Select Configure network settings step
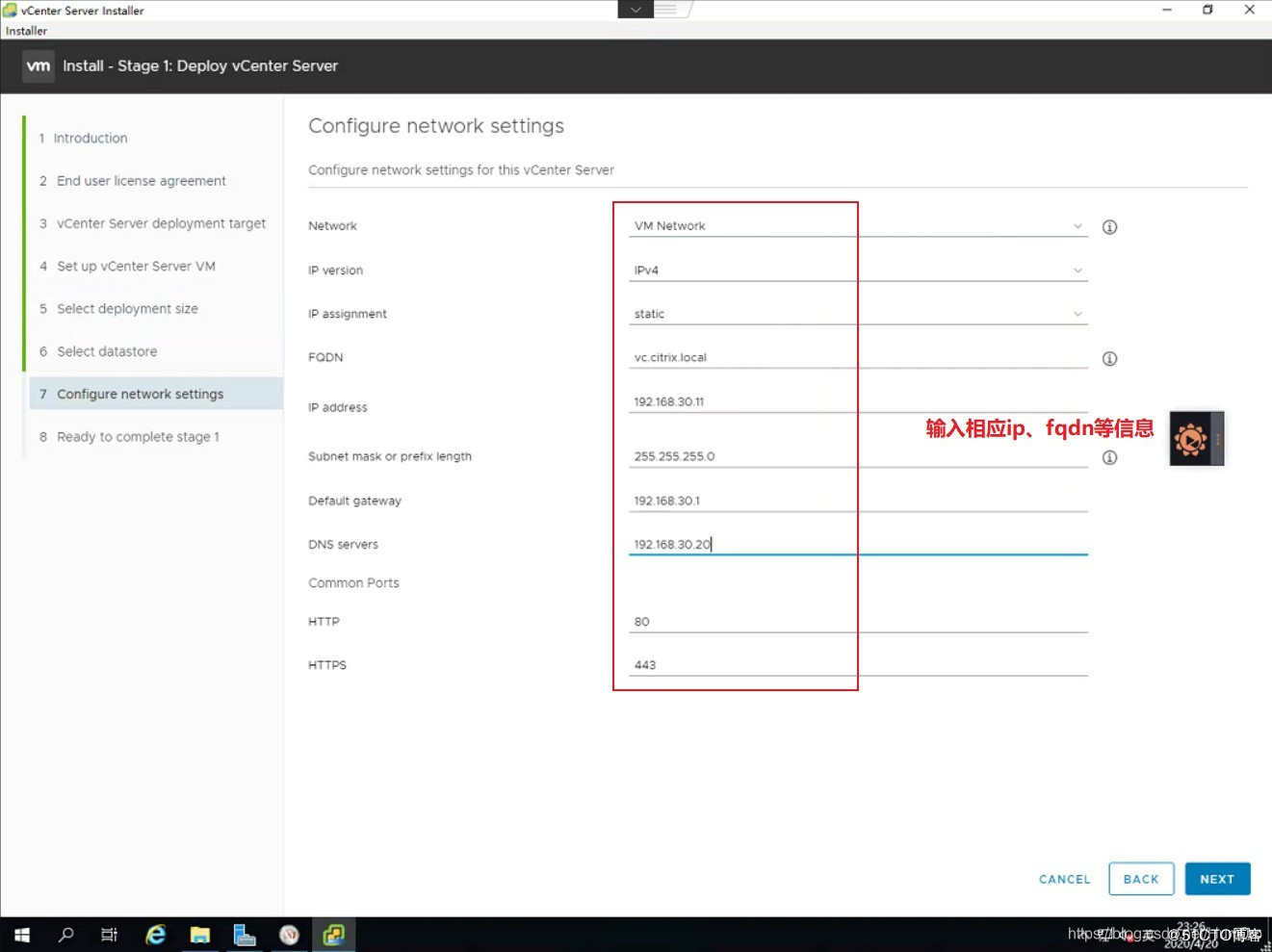 (x=156, y=394)
